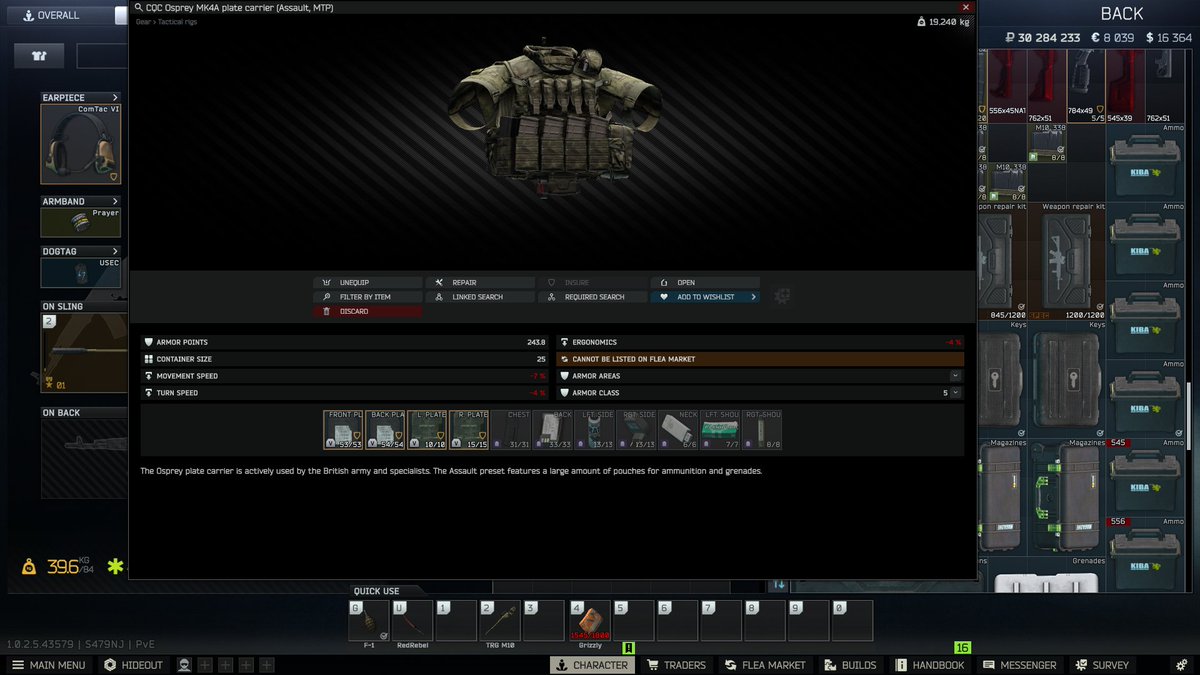1200x675 pixels.
Task: Select RedRebel in quick use slot U
Action: pos(412,621)
